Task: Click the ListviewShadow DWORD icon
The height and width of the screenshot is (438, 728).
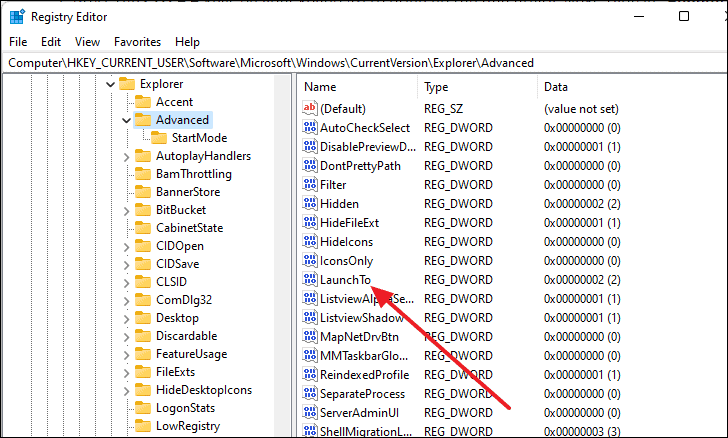Action: 310,318
